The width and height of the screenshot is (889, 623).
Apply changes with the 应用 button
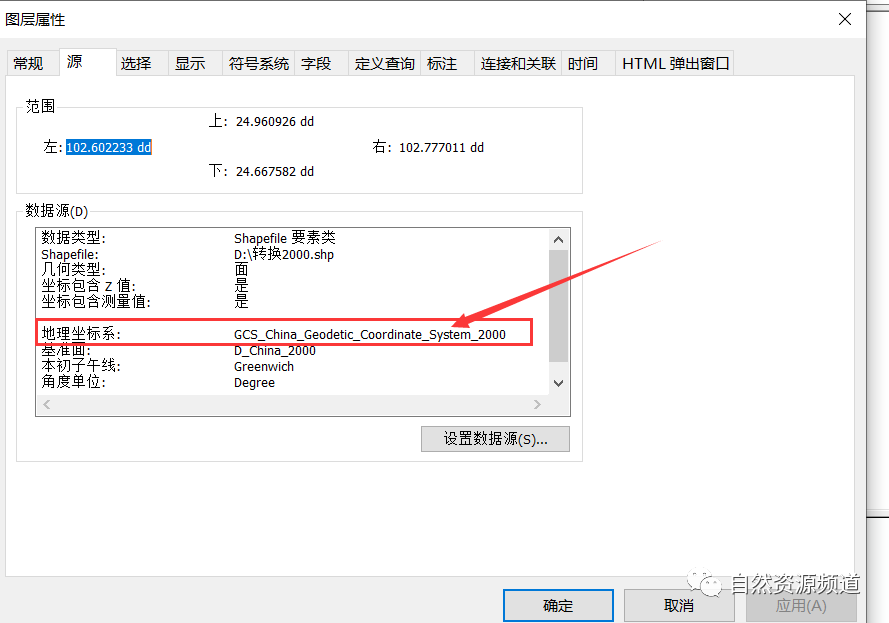pos(800,605)
